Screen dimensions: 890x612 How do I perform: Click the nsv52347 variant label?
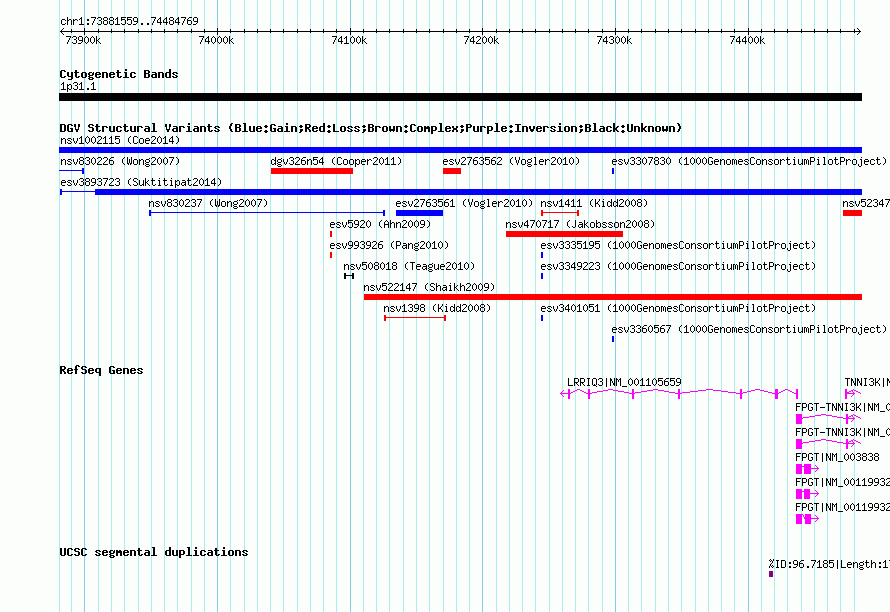pyautogui.click(x=866, y=203)
